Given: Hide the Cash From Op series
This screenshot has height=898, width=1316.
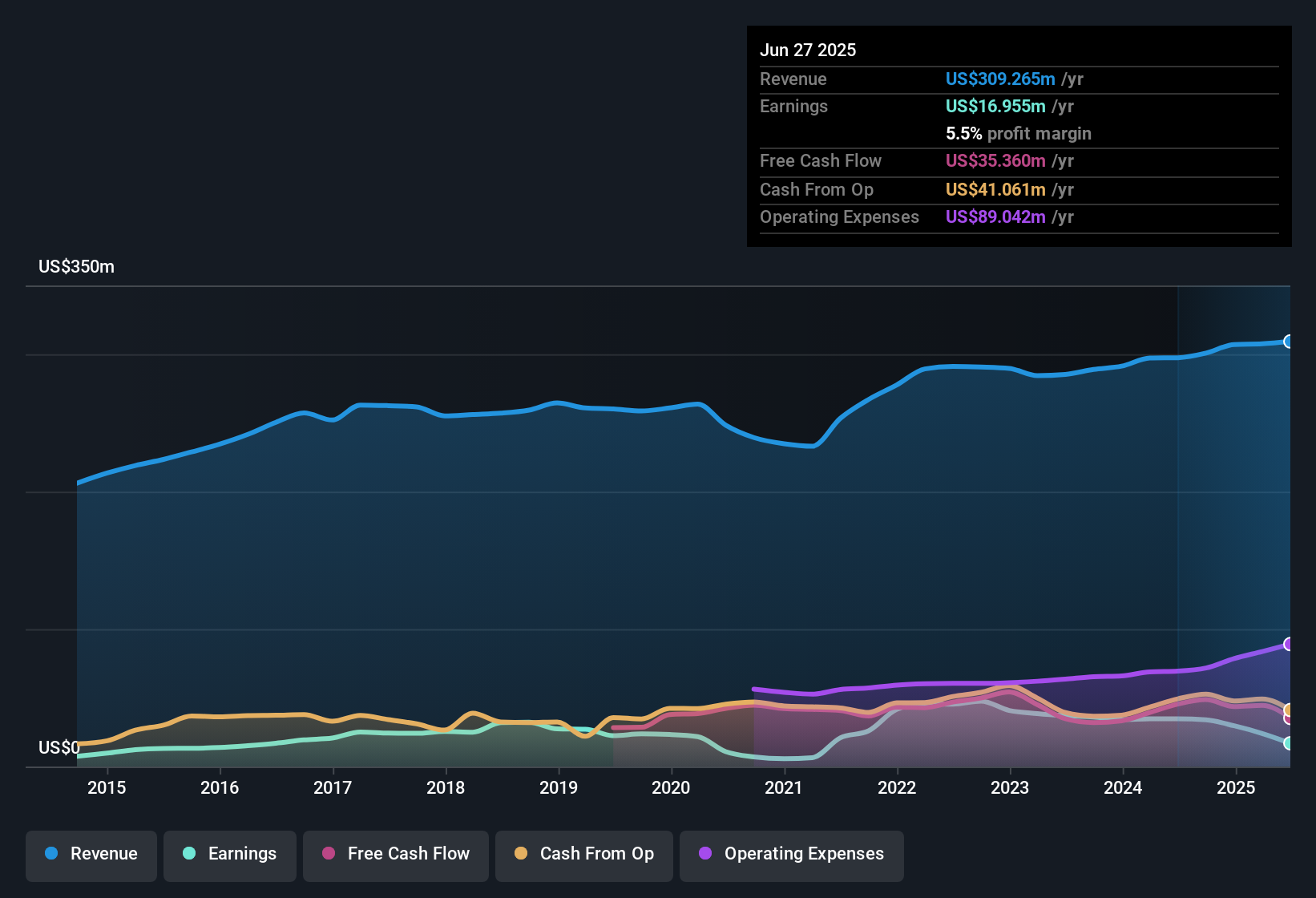Looking at the screenshot, I should click(x=584, y=856).
